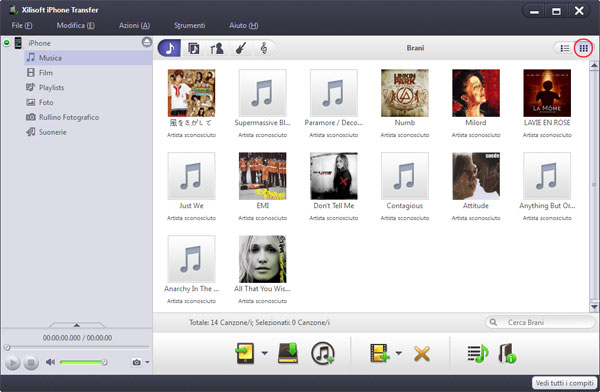Image resolution: width=600 pixels, height=392 pixels.
Task: Click the eject iPhone icon
Action: click(147, 42)
